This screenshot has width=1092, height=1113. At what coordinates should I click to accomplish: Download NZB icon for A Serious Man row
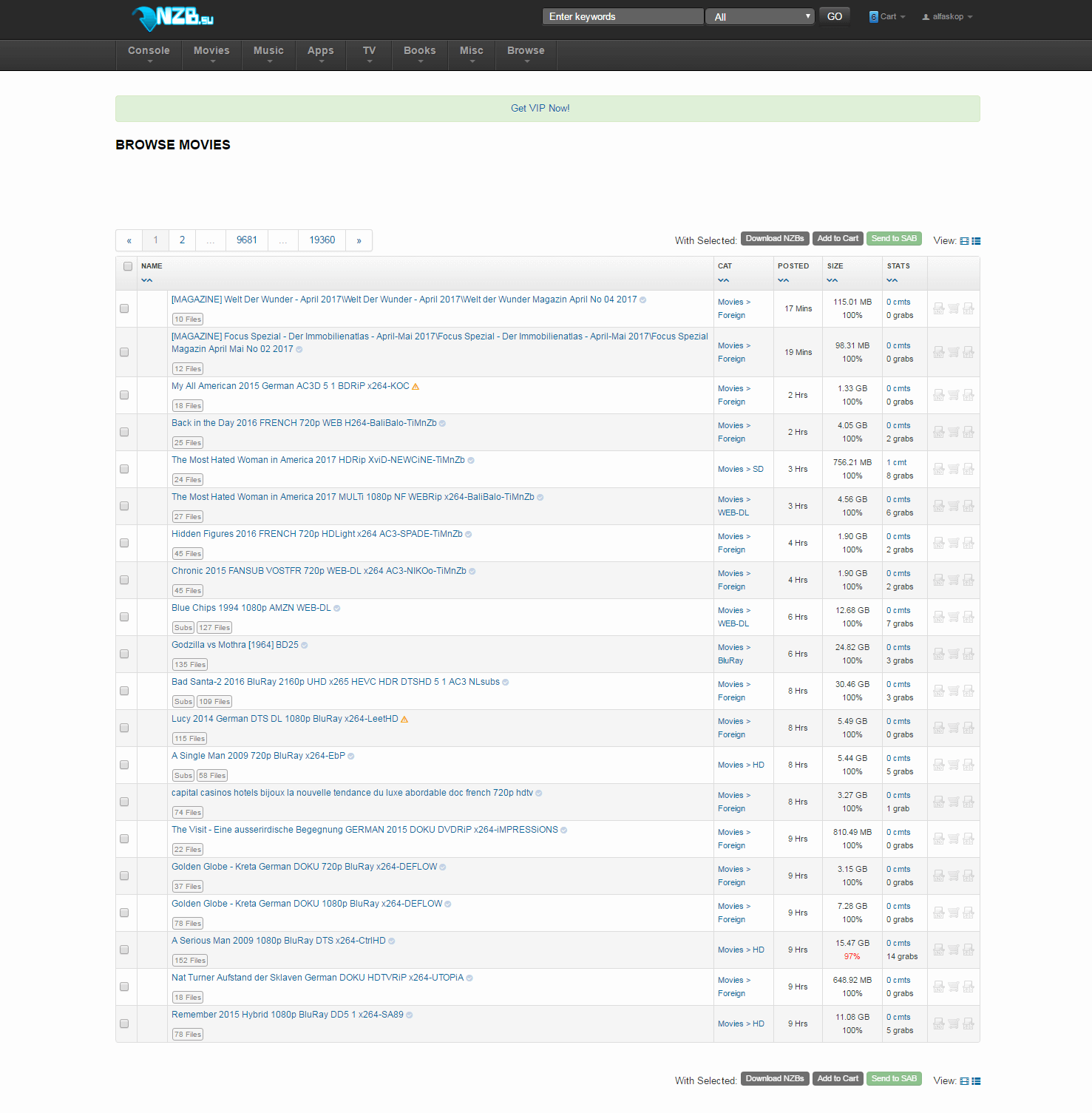tap(939, 950)
